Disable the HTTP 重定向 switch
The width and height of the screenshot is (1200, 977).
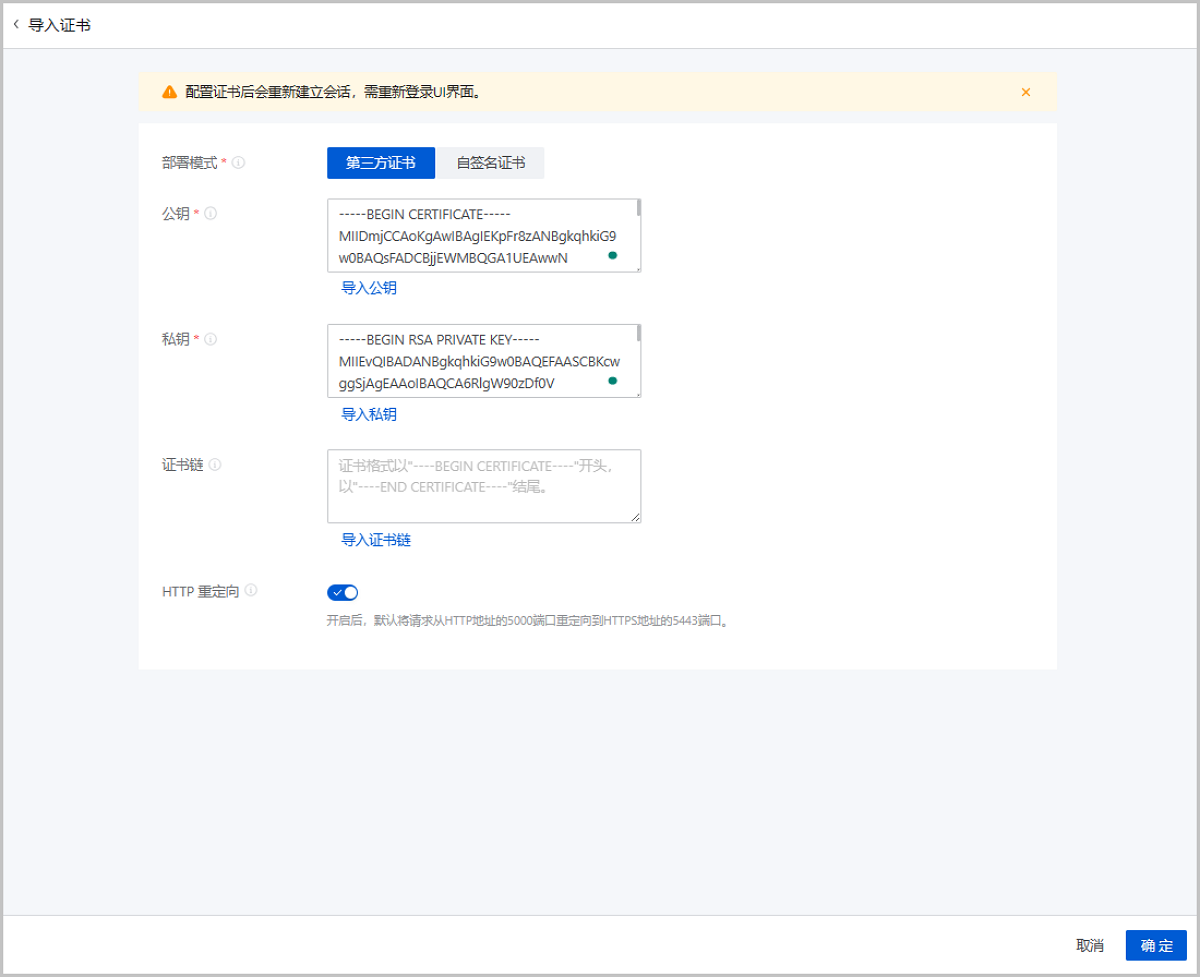tap(343, 592)
